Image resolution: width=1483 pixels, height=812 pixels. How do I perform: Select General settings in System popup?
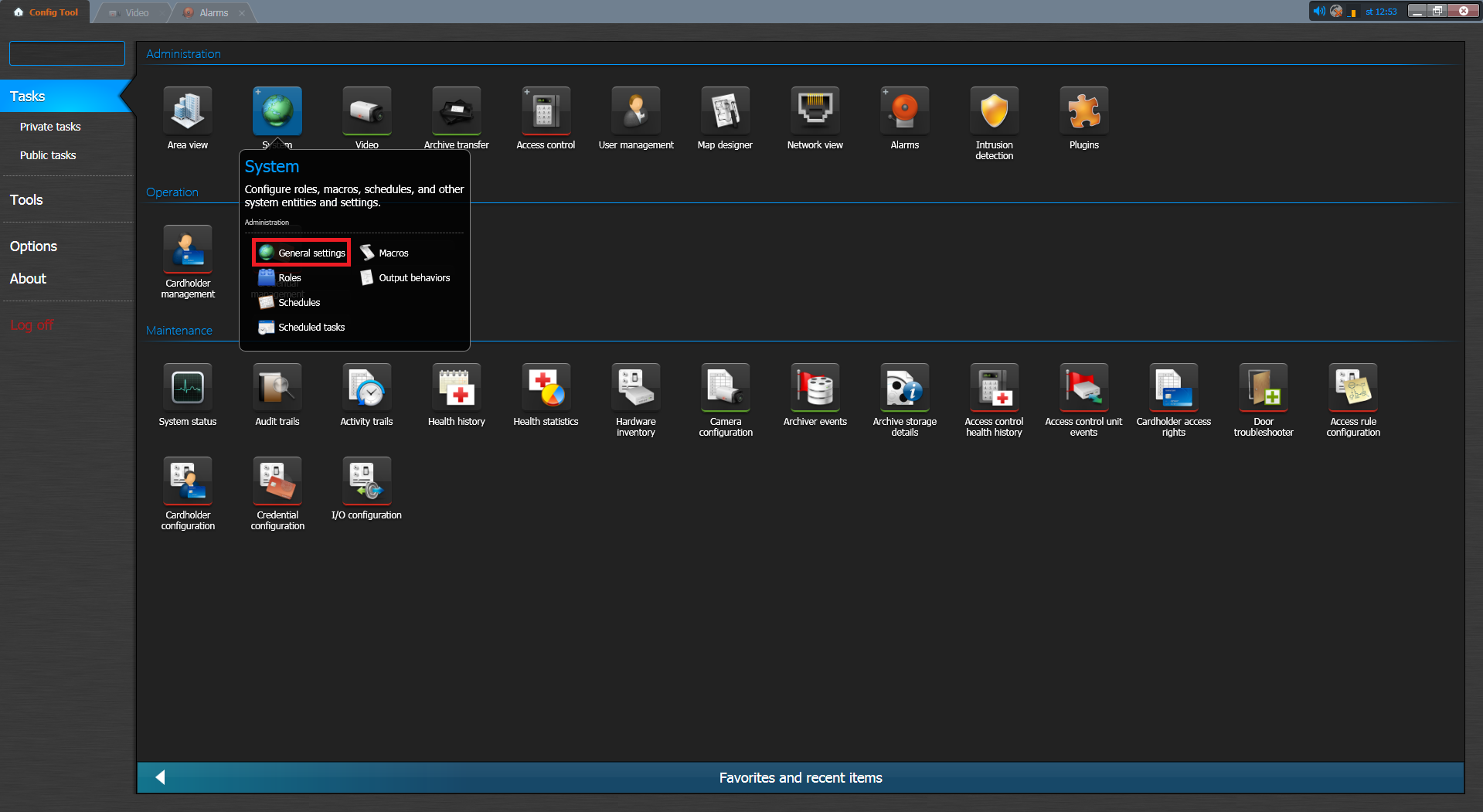[x=302, y=253]
